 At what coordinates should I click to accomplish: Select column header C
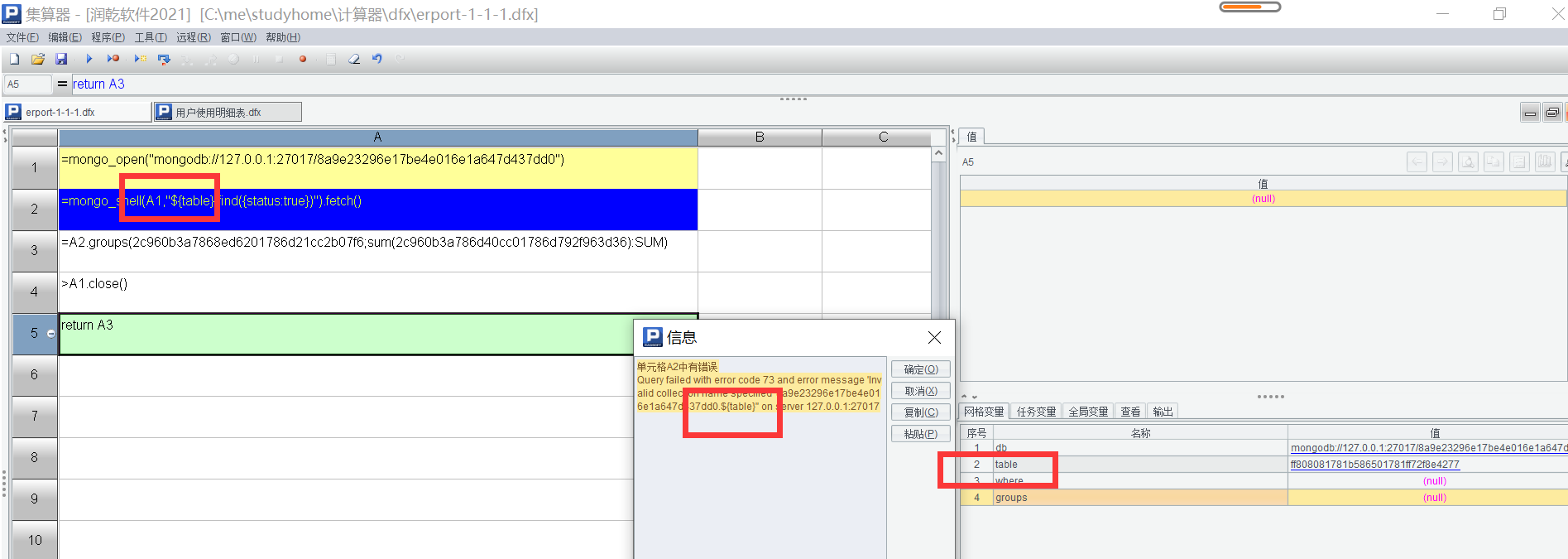click(x=884, y=137)
